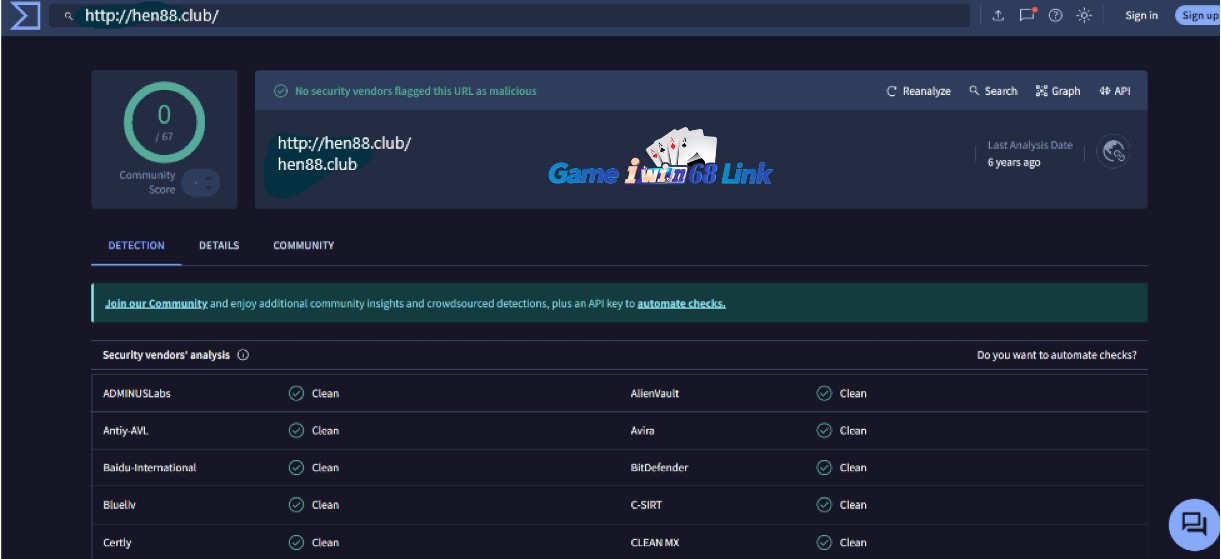Click the clean check icon for Certly
This screenshot has width=1221, height=559.
click(x=296, y=543)
